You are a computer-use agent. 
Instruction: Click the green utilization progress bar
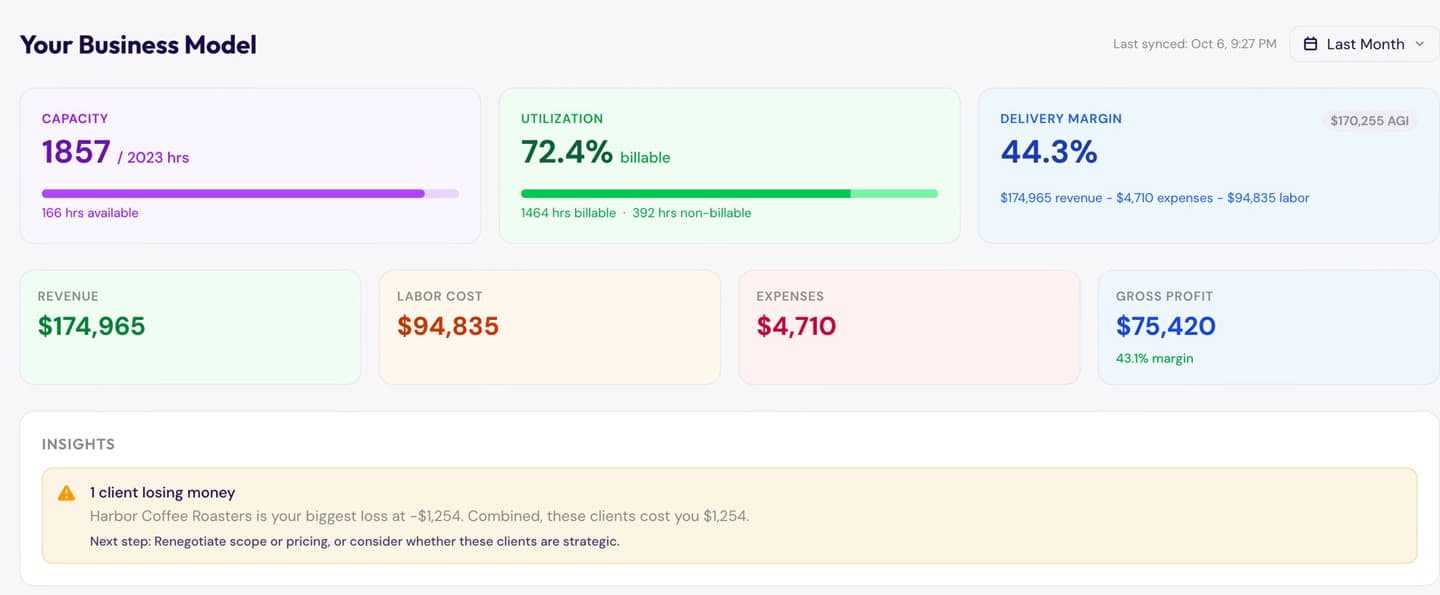click(x=729, y=193)
